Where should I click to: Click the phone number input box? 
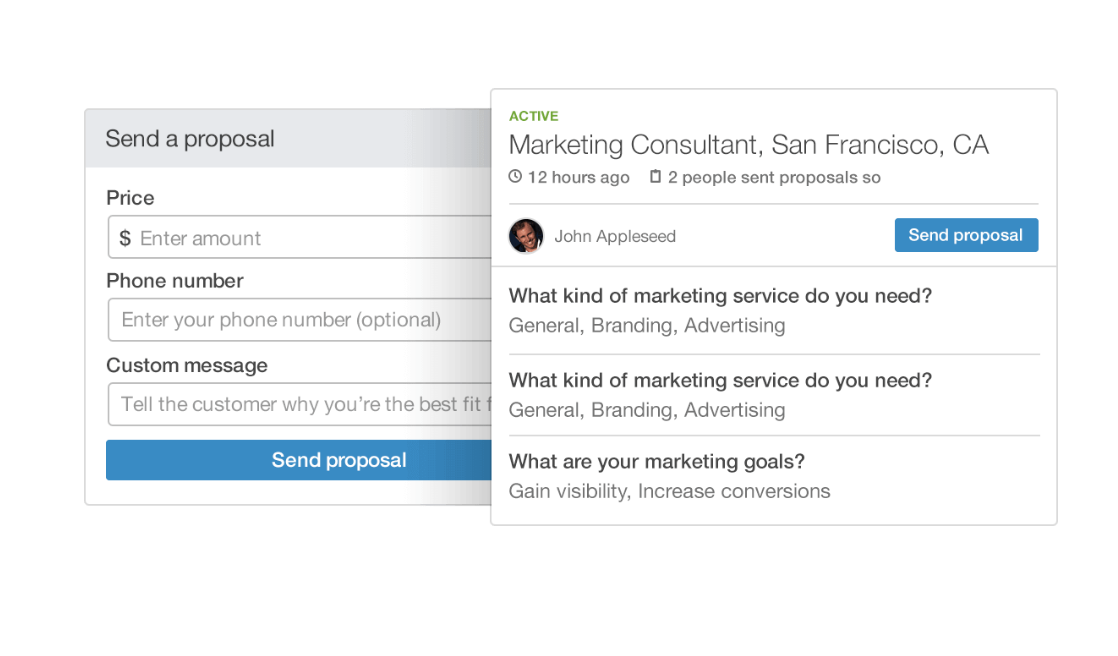[300, 320]
